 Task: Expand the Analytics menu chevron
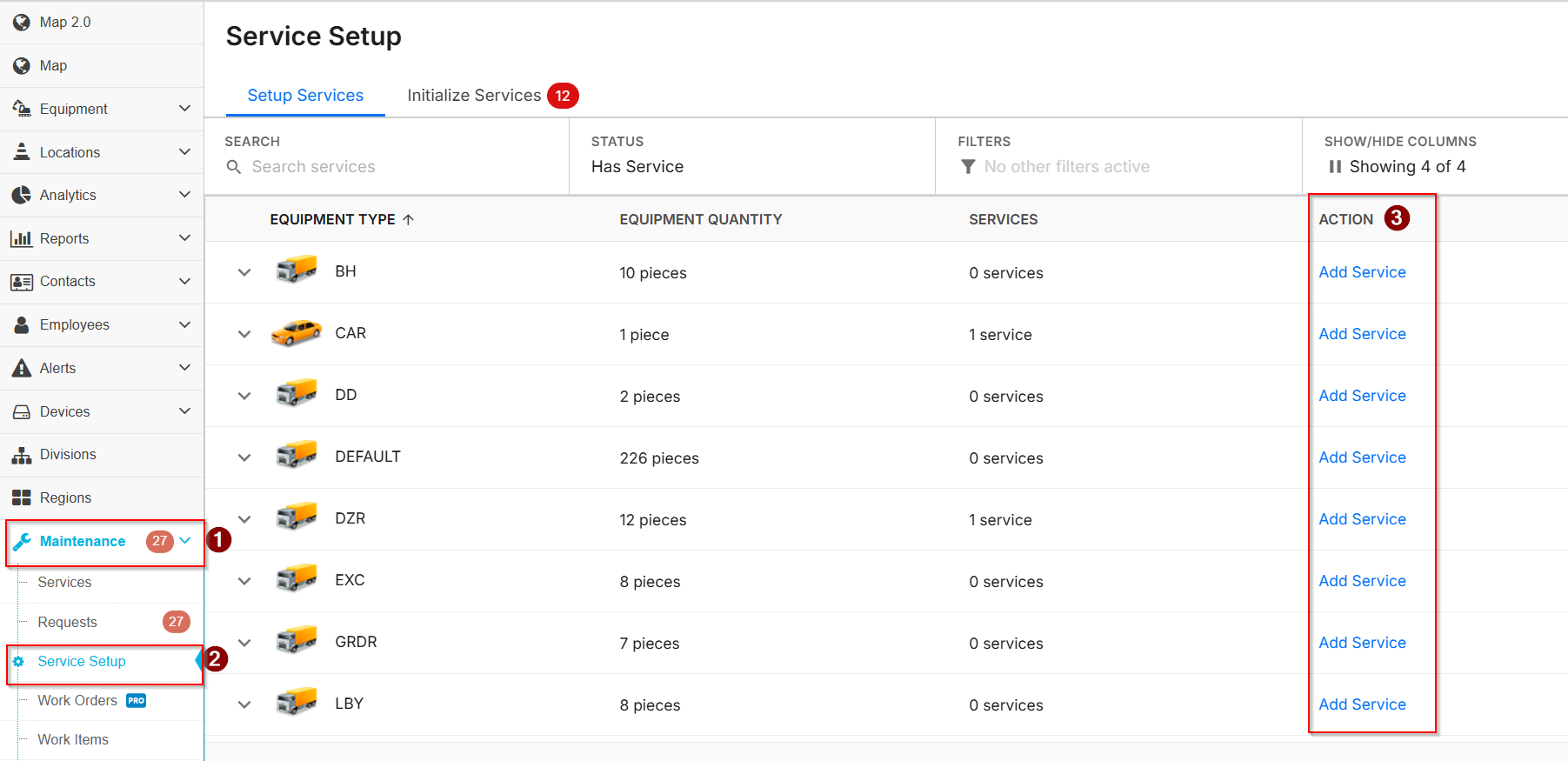pos(184,194)
